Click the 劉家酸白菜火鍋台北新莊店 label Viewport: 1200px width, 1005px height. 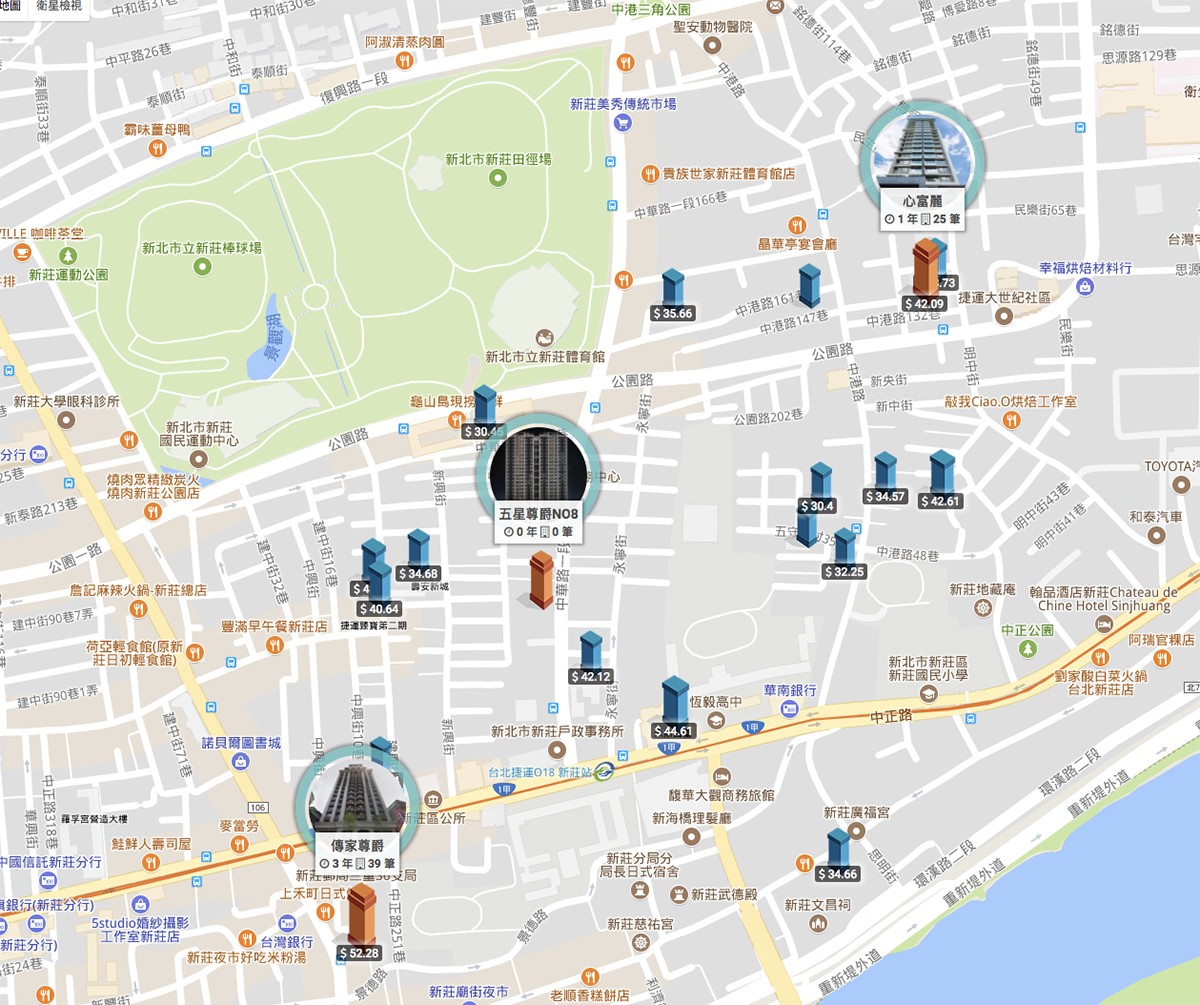[1099, 682]
